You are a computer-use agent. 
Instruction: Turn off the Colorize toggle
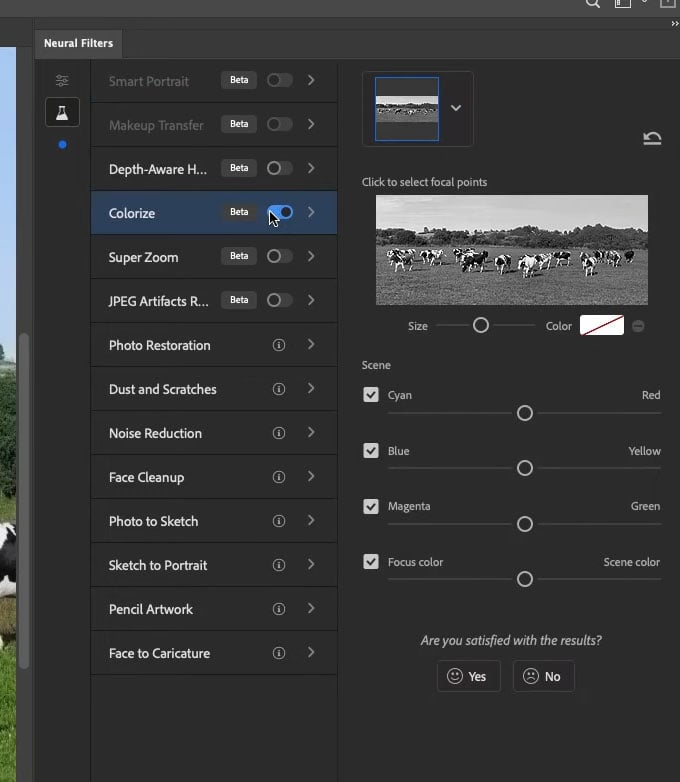click(280, 212)
